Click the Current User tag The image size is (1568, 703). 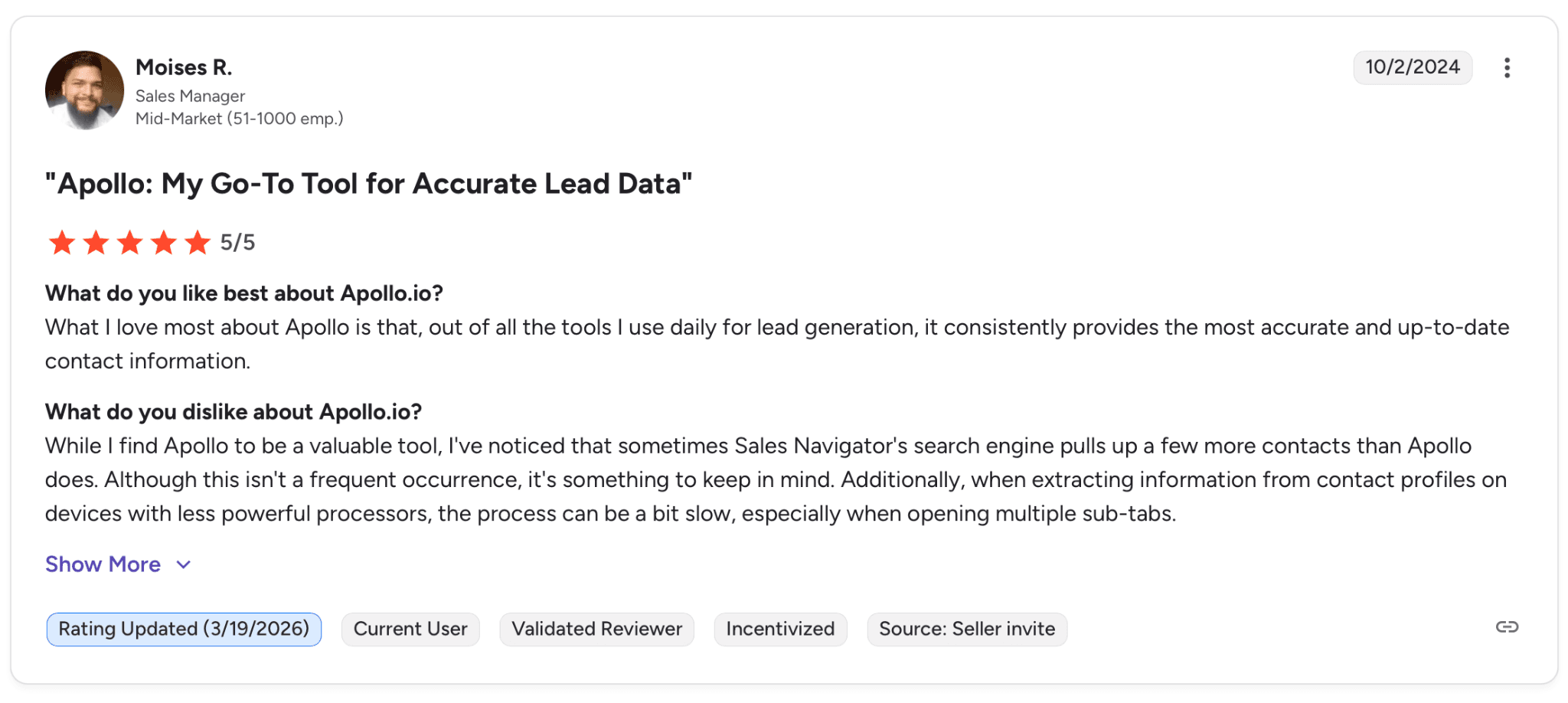[410, 629]
